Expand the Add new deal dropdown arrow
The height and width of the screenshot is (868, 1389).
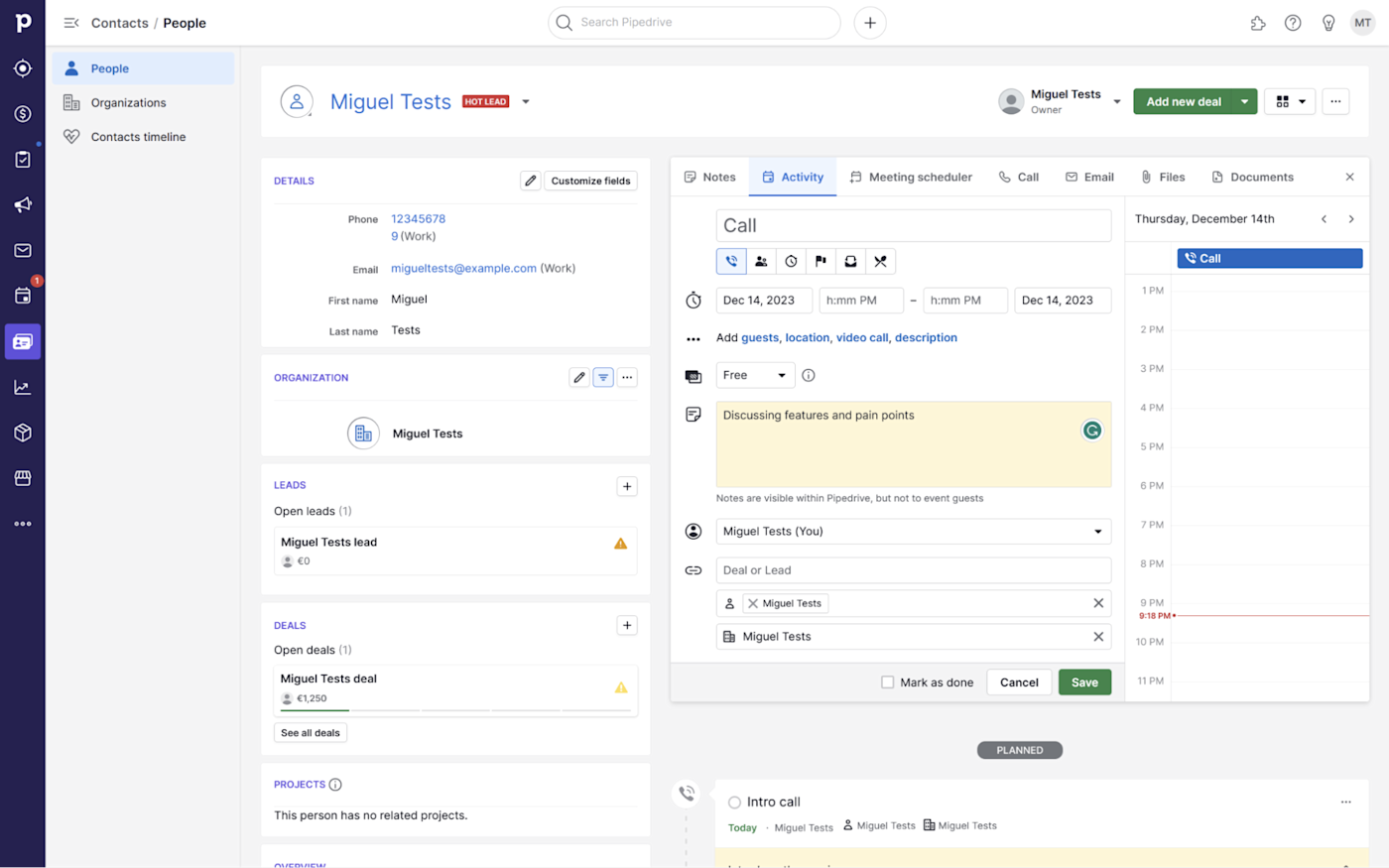click(1245, 101)
